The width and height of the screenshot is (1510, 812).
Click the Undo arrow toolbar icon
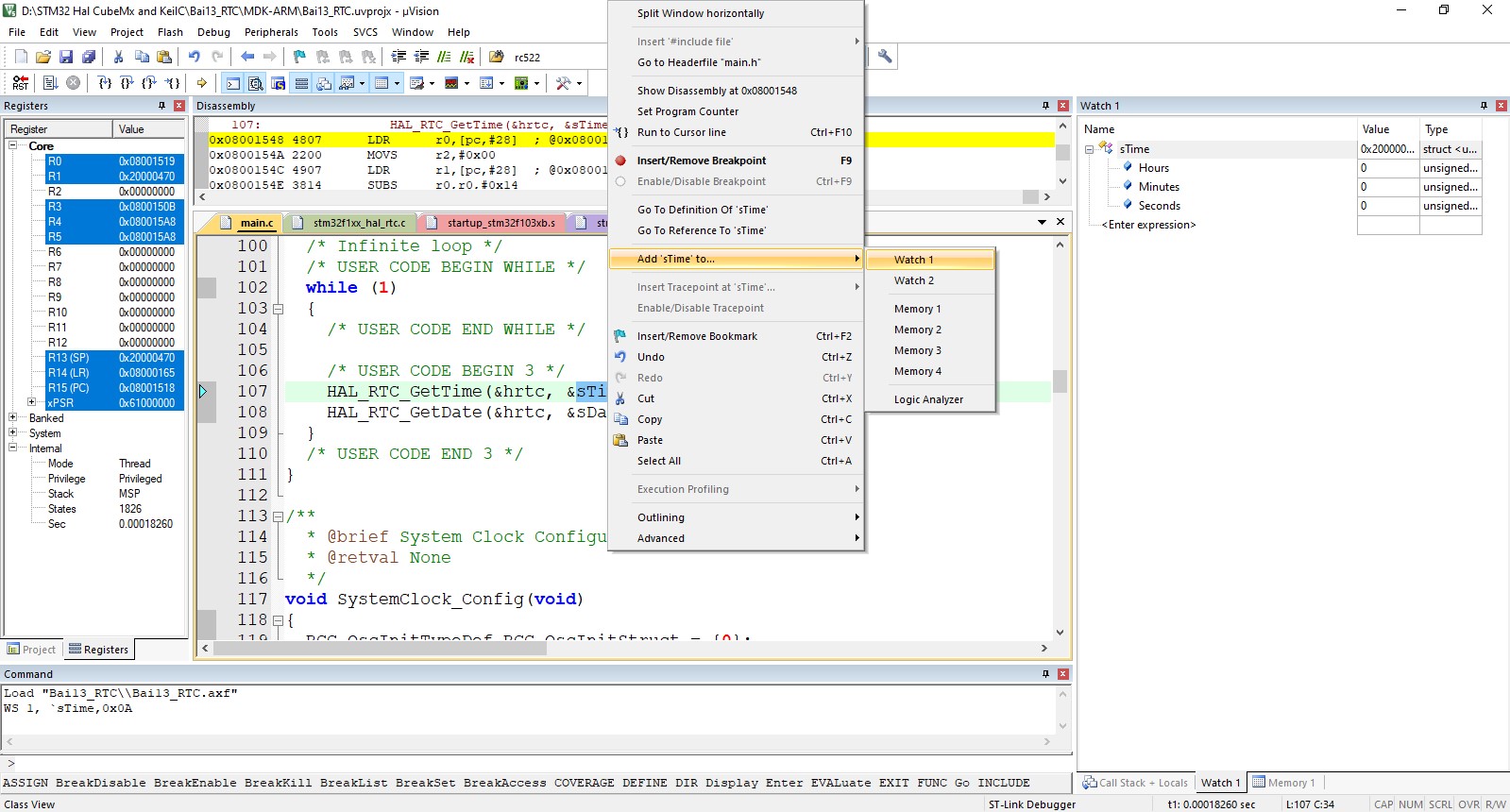(x=195, y=57)
